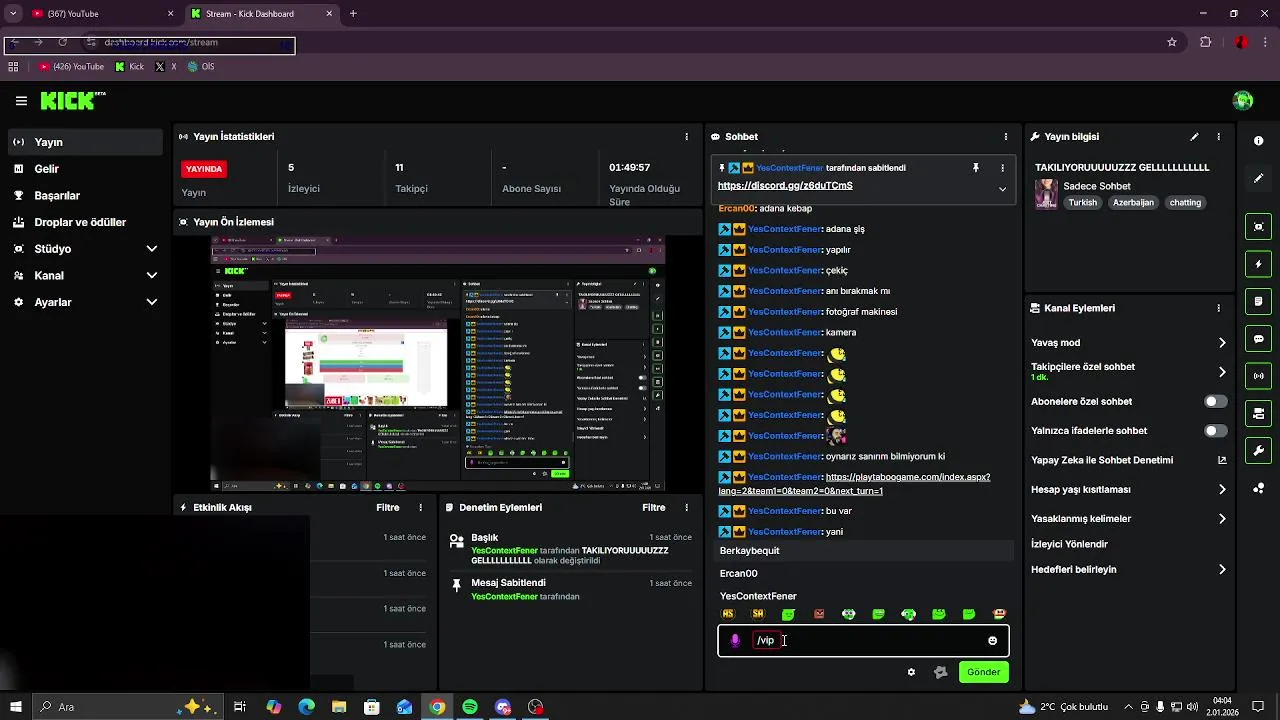Click the Windows Start button

[15, 707]
